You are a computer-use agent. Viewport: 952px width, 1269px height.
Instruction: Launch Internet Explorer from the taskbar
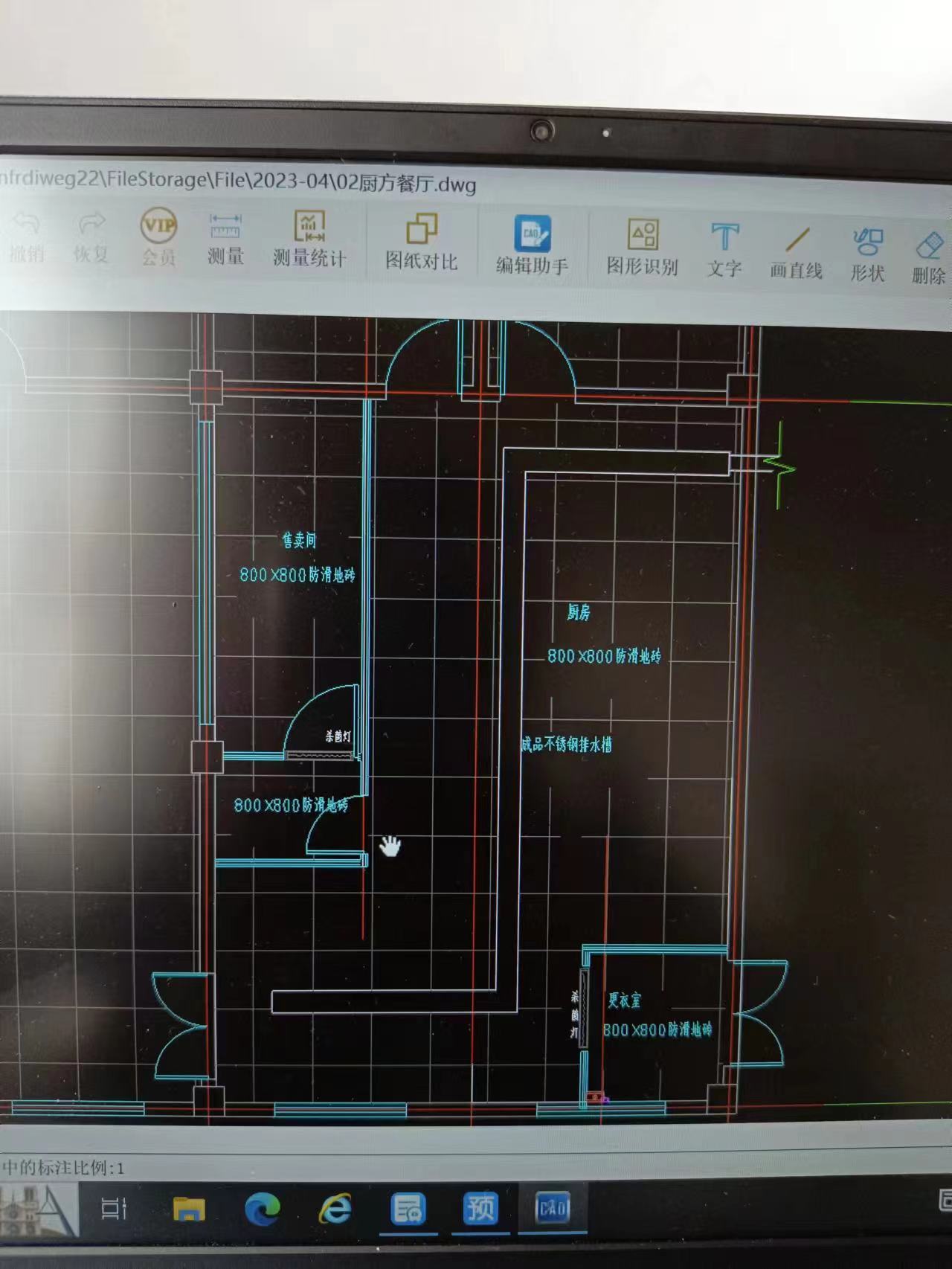click(x=335, y=1209)
